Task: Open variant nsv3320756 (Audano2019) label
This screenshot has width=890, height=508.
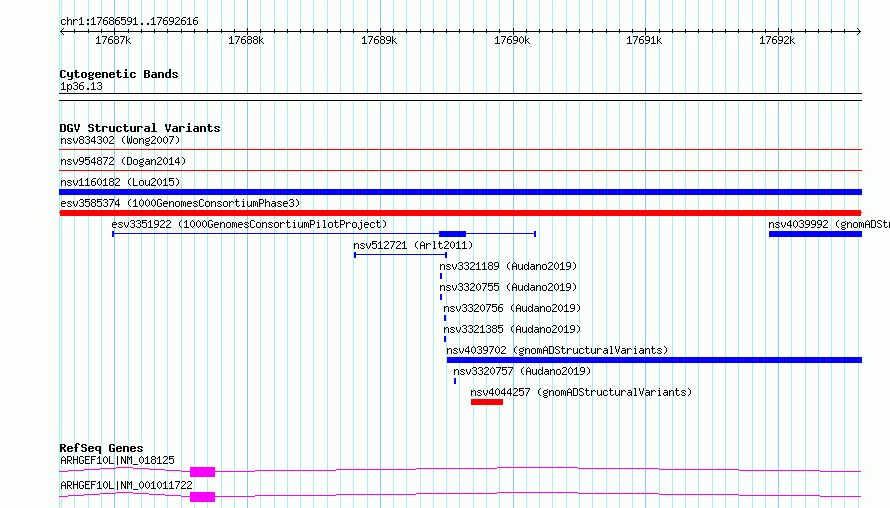Action: [x=512, y=308]
